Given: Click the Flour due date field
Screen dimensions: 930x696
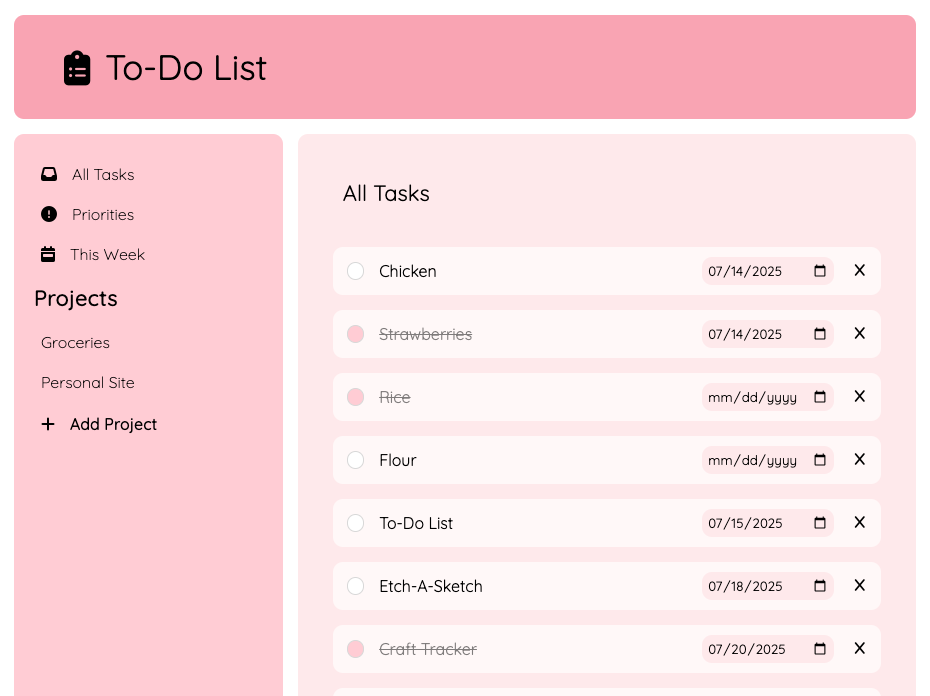Looking at the screenshot, I should [x=753, y=460].
